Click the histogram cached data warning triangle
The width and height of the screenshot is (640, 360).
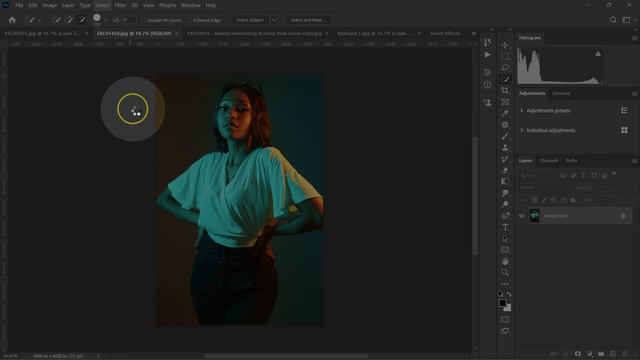click(598, 53)
